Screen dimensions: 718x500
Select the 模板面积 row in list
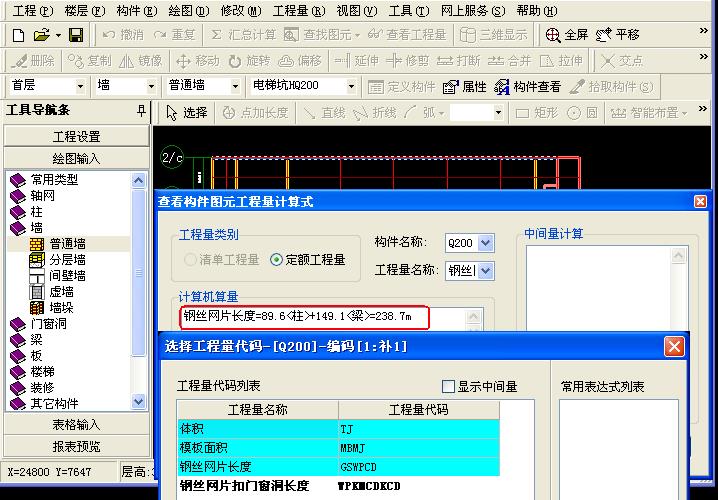pos(258,447)
